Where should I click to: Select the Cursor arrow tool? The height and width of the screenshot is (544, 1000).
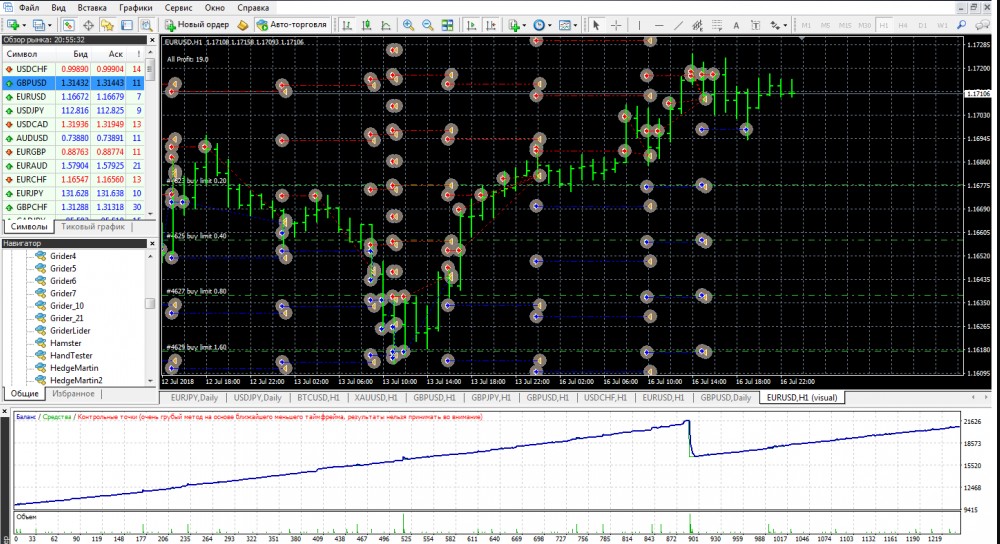click(596, 25)
